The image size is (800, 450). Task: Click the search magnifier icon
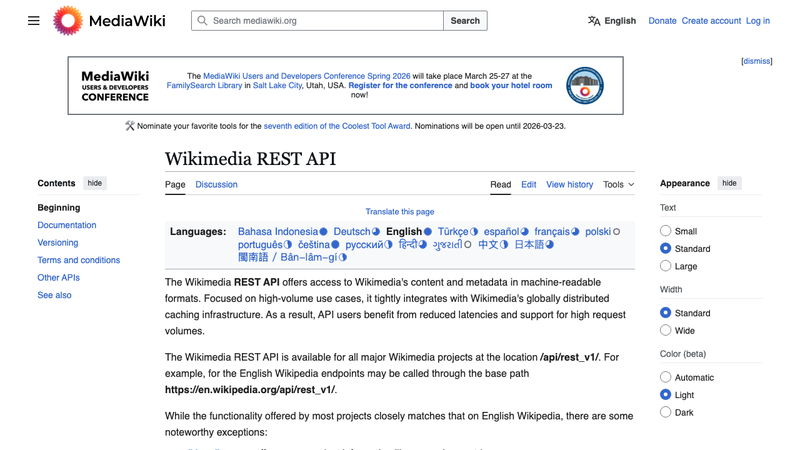click(203, 21)
